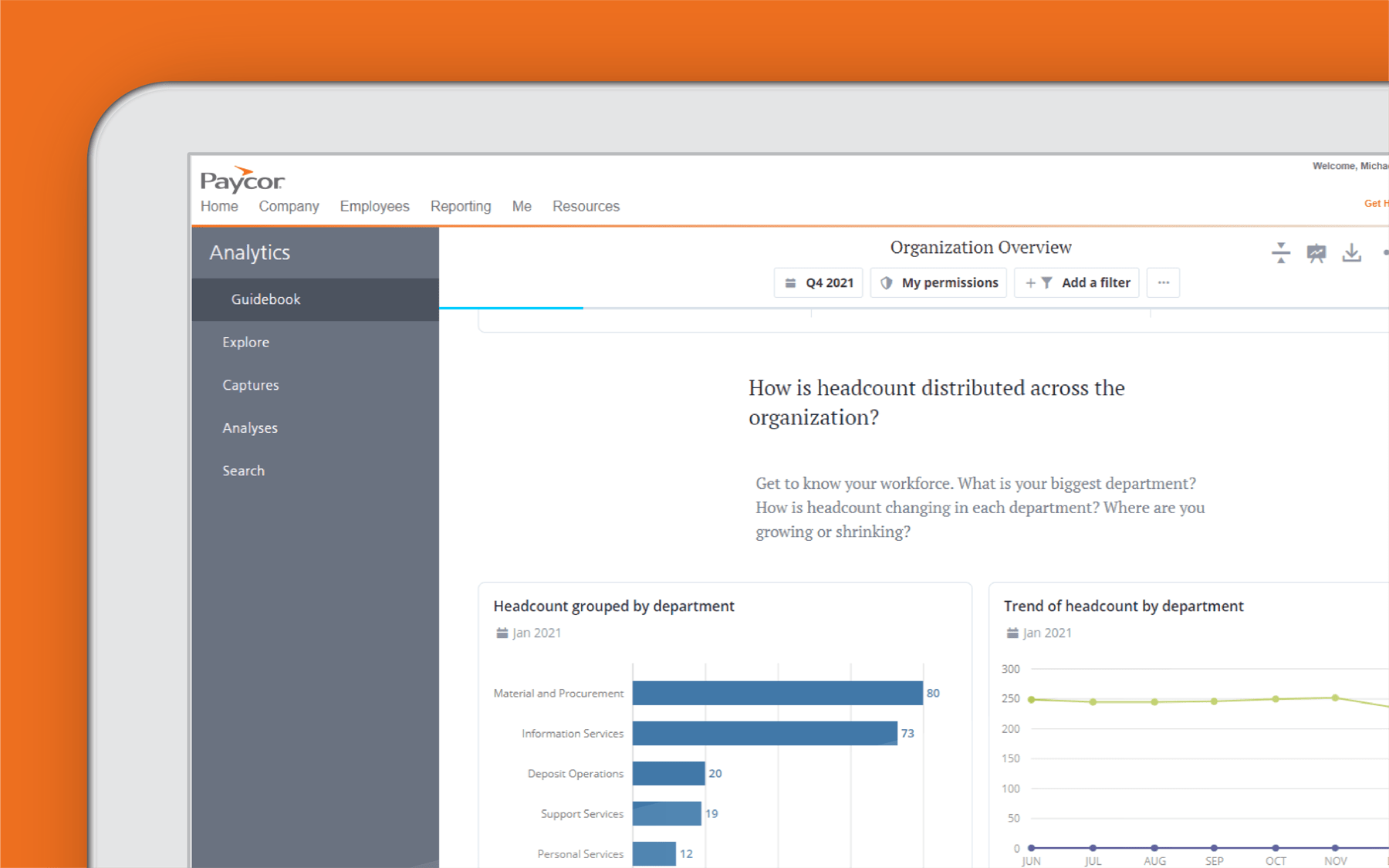Click the download icon in toolbar
Image resolution: width=1389 pixels, height=868 pixels.
click(1352, 252)
